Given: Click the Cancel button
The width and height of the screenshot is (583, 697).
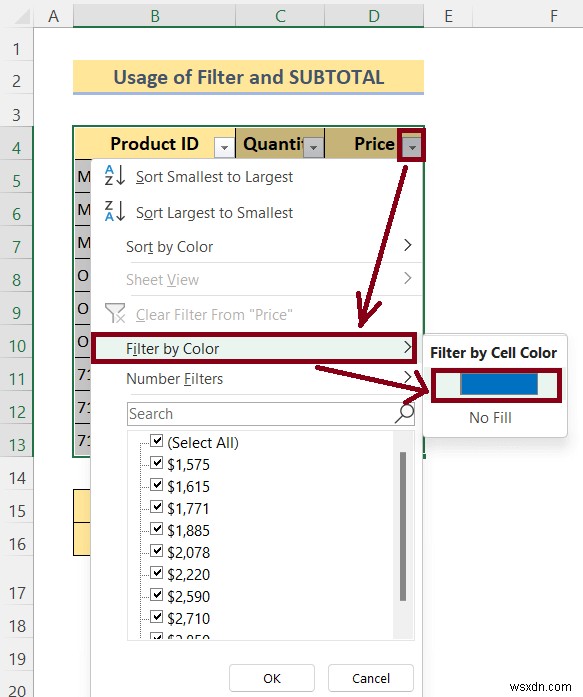Looking at the screenshot, I should click(x=371, y=678).
